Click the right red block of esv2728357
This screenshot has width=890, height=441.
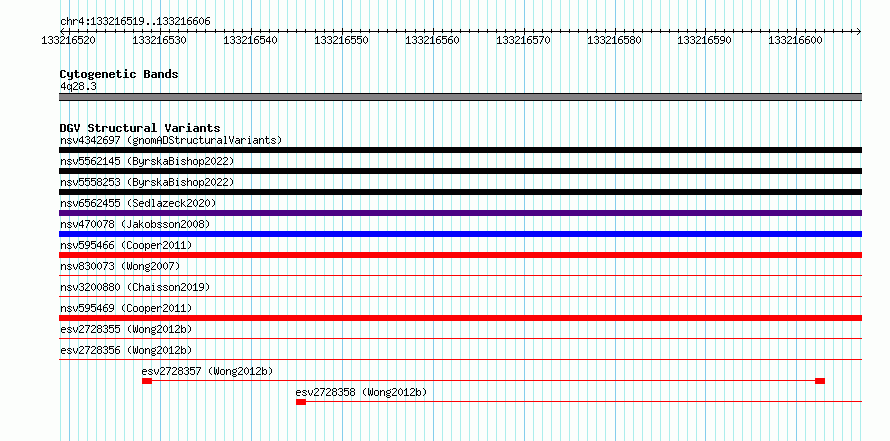(x=820, y=381)
